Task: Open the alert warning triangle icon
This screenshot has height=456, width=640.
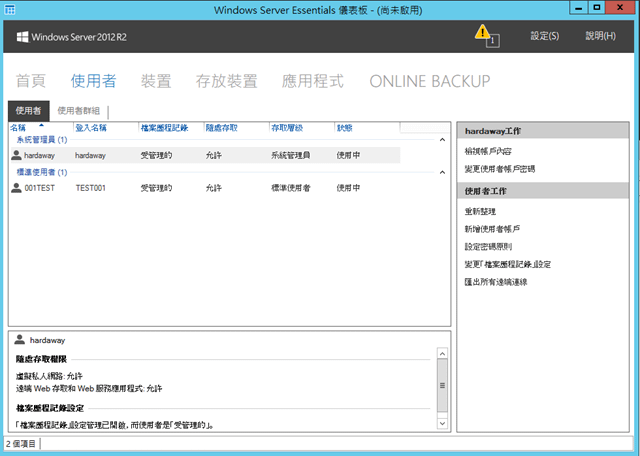Action: pyautogui.click(x=482, y=32)
